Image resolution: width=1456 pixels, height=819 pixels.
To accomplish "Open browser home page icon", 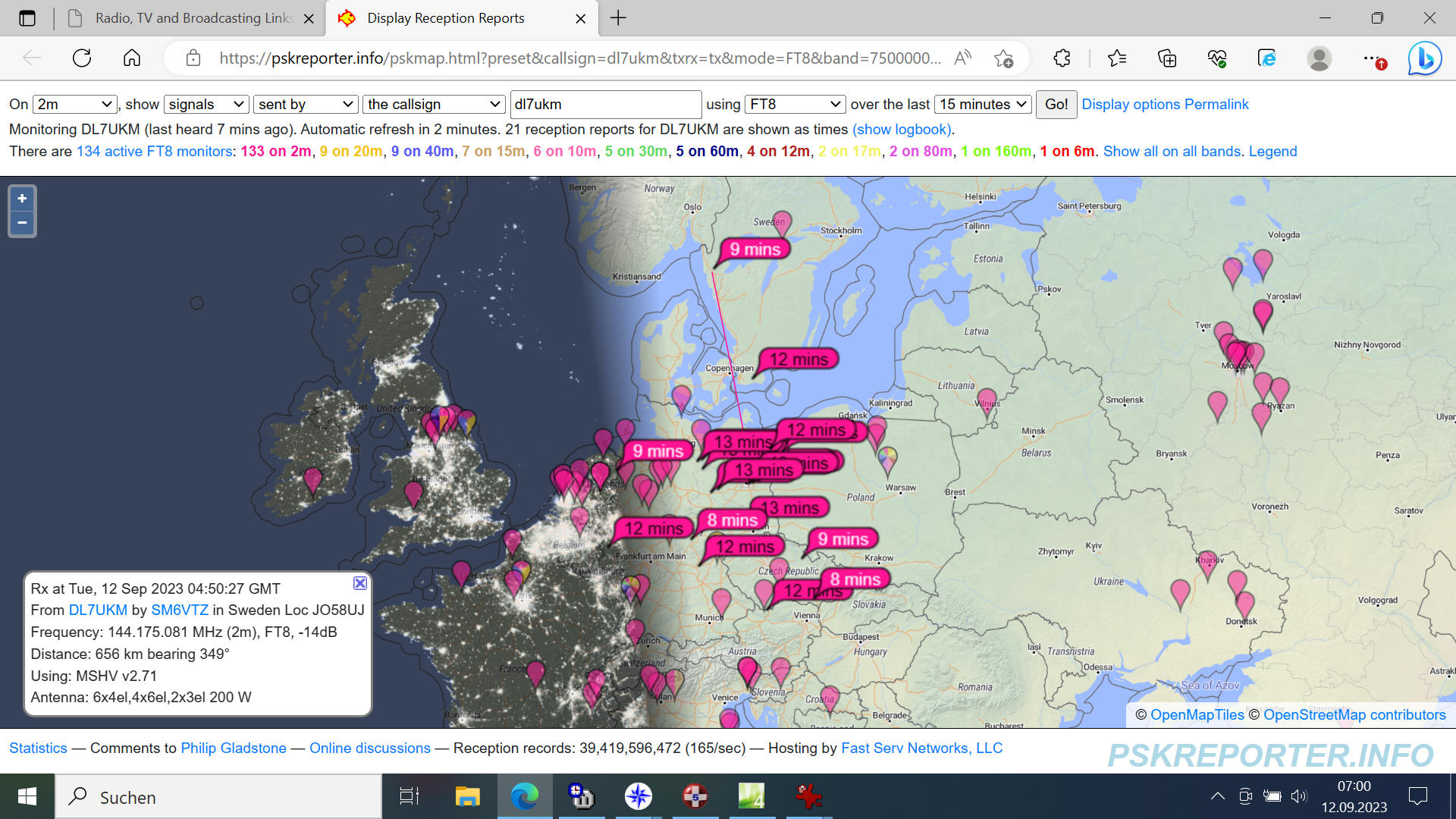I will 132,58.
